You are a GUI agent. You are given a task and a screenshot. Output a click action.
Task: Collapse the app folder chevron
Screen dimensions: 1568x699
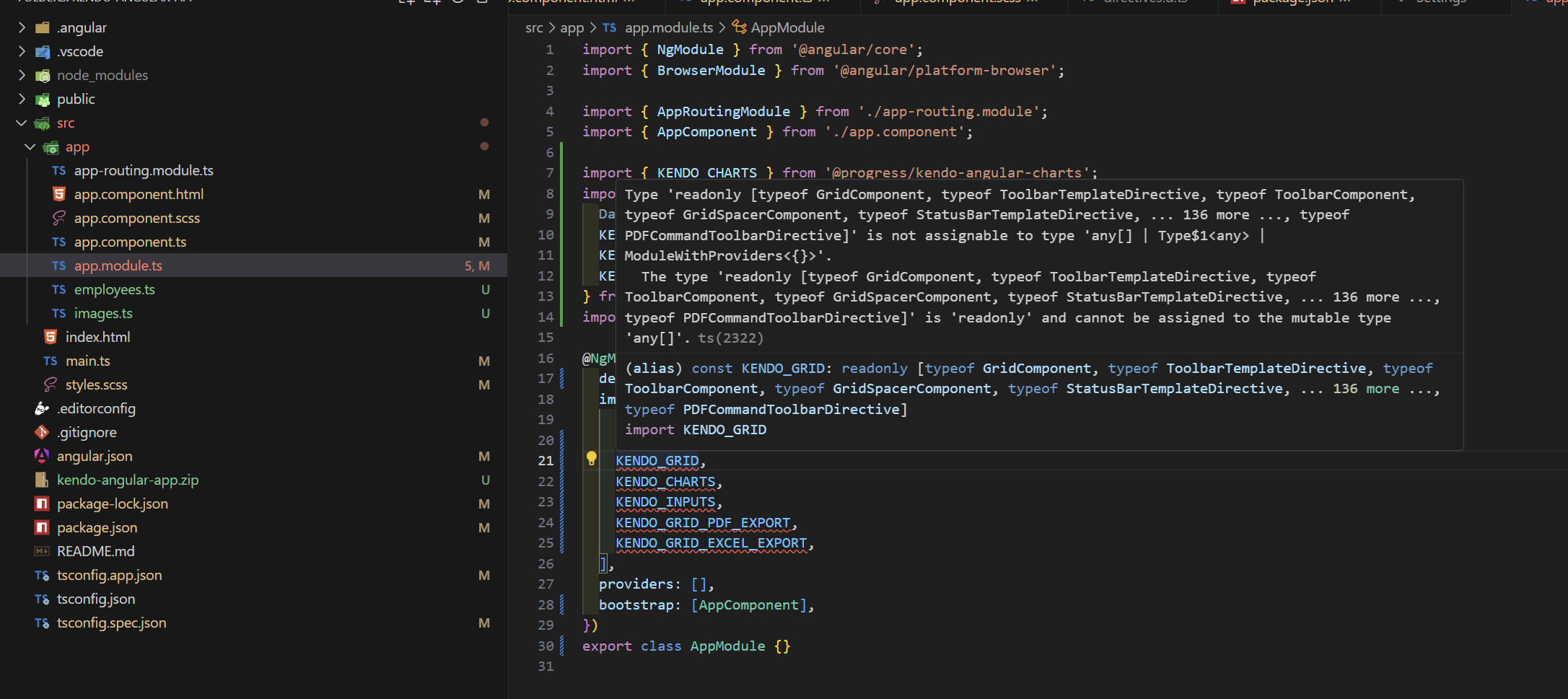coord(30,147)
